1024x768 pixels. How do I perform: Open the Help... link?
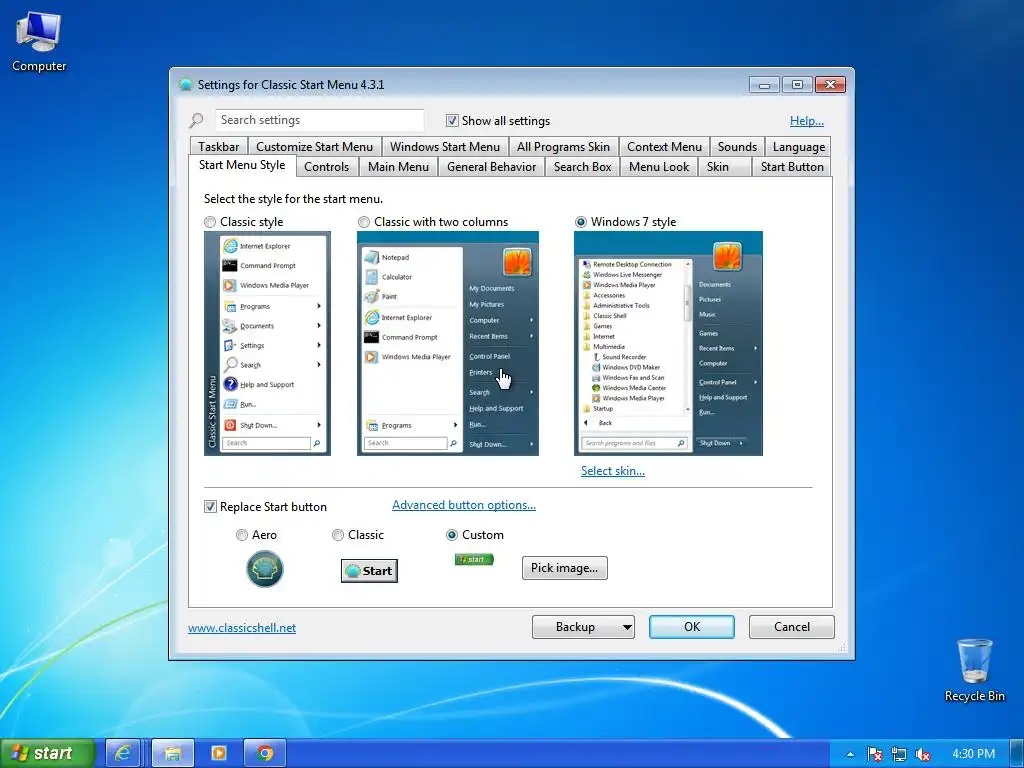pos(807,121)
